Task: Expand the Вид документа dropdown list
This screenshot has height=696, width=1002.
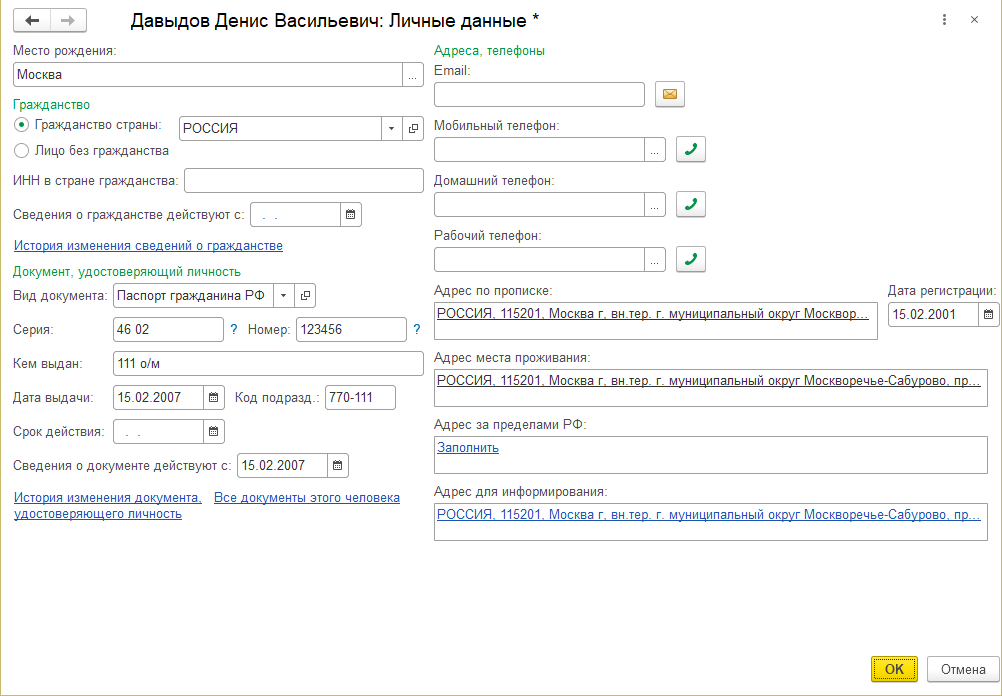Action: (283, 296)
